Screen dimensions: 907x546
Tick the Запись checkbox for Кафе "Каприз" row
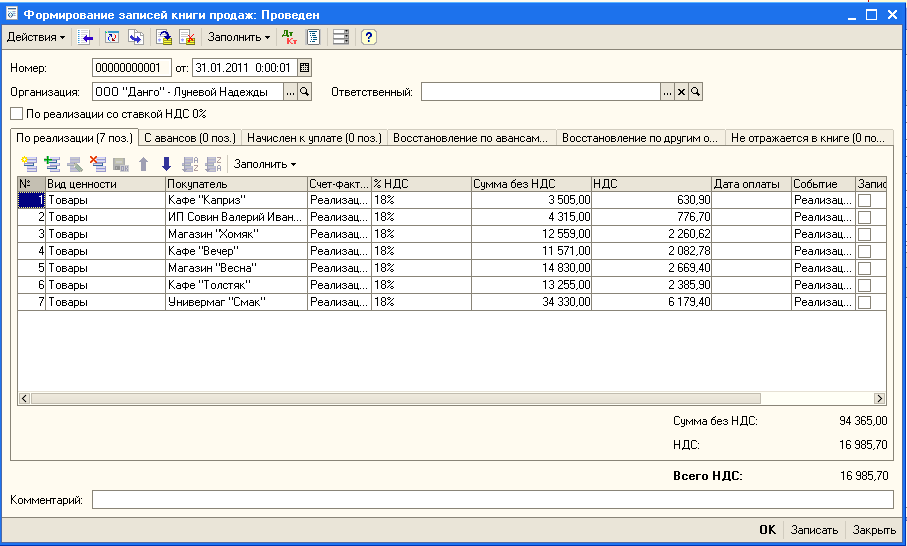click(x=864, y=200)
